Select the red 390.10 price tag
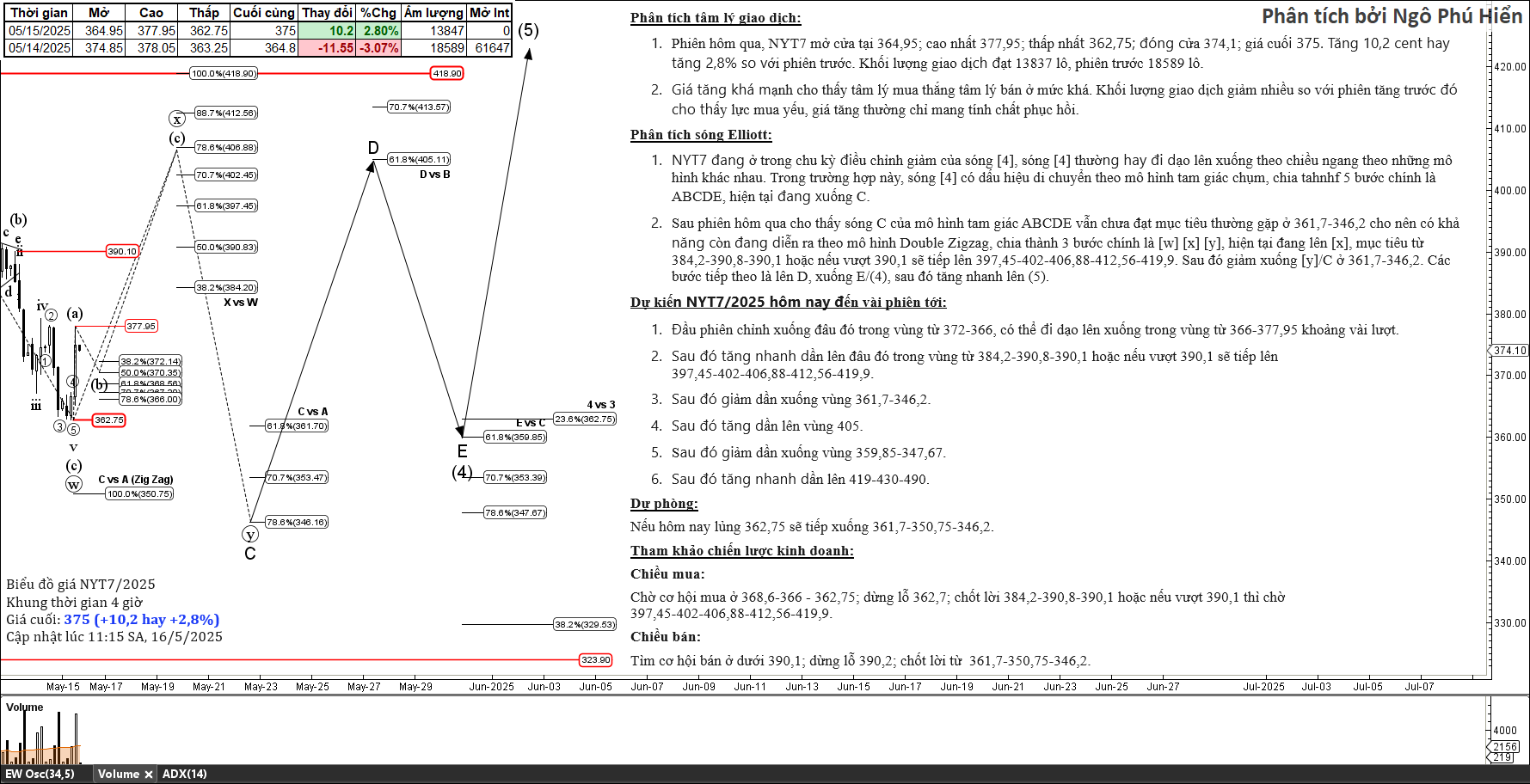 (x=121, y=252)
